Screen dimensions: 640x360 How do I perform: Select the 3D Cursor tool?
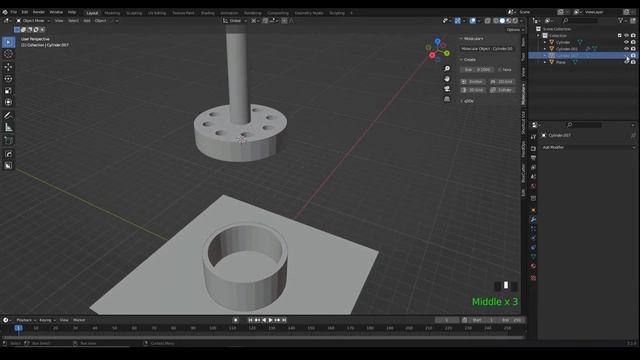(x=8, y=54)
